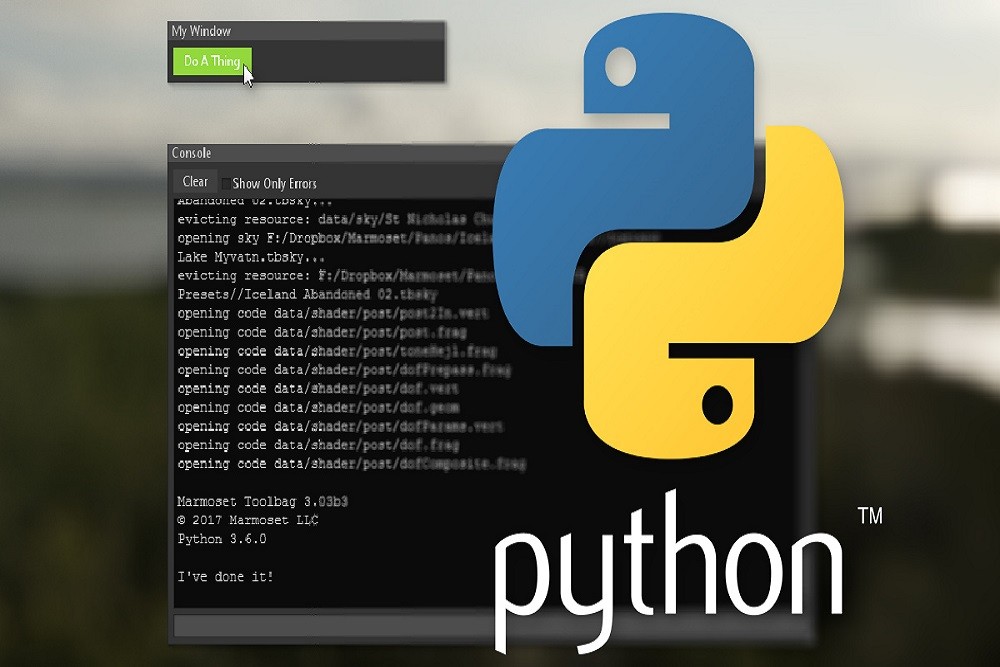
Task: Select the "Presets//Iceland Abandoned 02.tbsky" line
Action: click(307, 295)
